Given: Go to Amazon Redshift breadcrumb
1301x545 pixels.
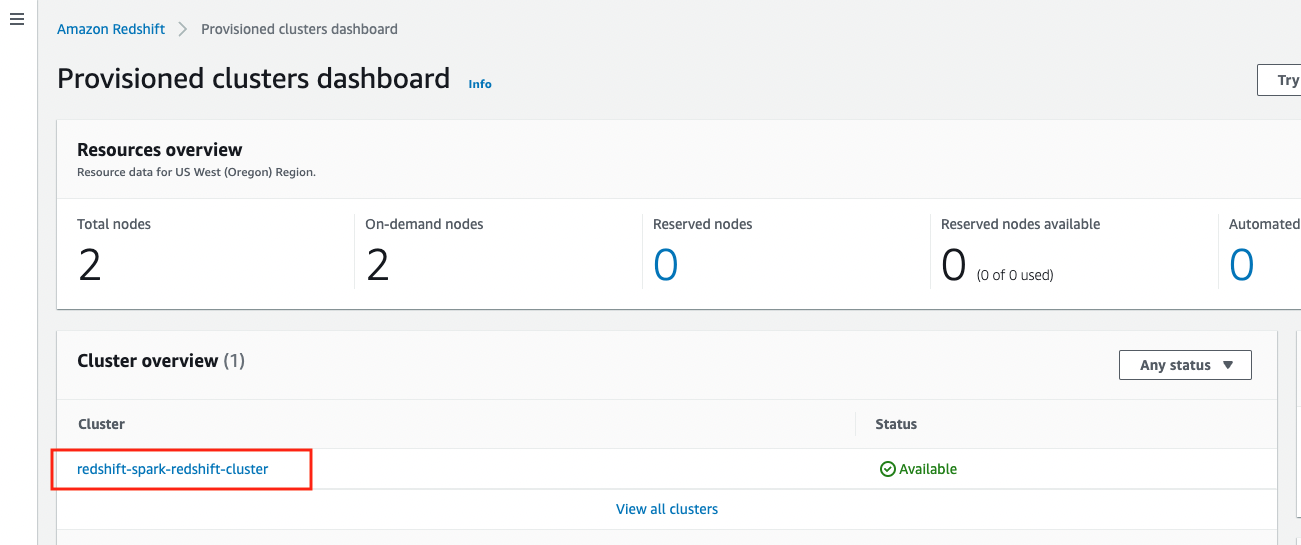Looking at the screenshot, I should click(111, 29).
